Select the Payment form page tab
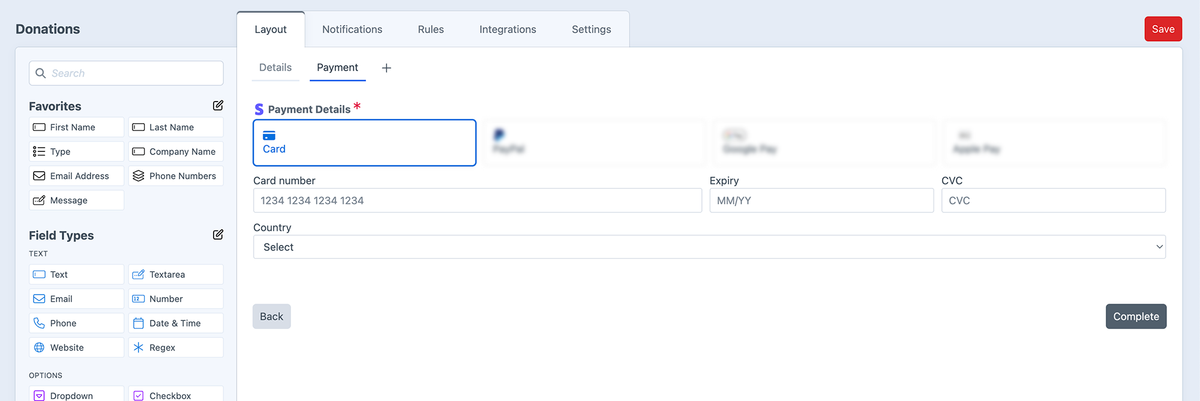1200x401 pixels. 338,68
